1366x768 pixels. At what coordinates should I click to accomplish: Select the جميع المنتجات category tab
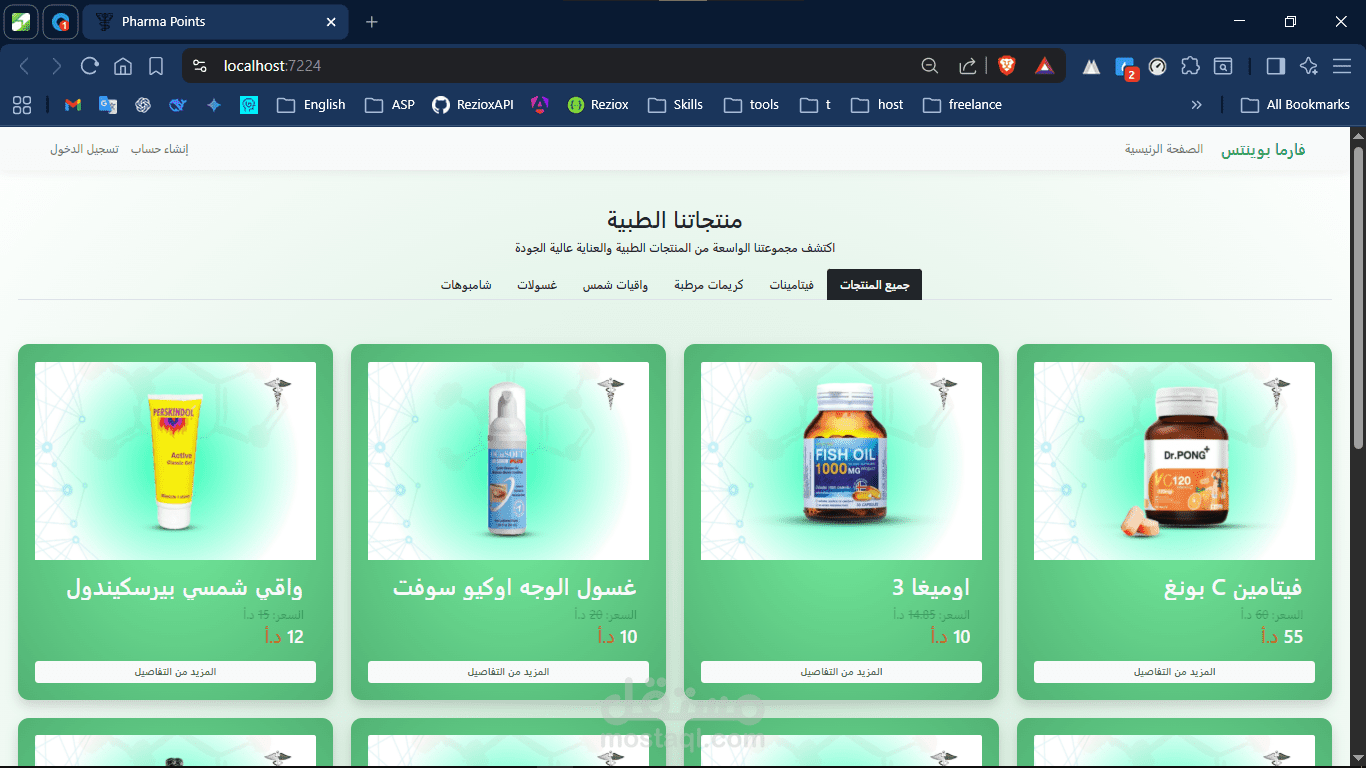click(874, 285)
